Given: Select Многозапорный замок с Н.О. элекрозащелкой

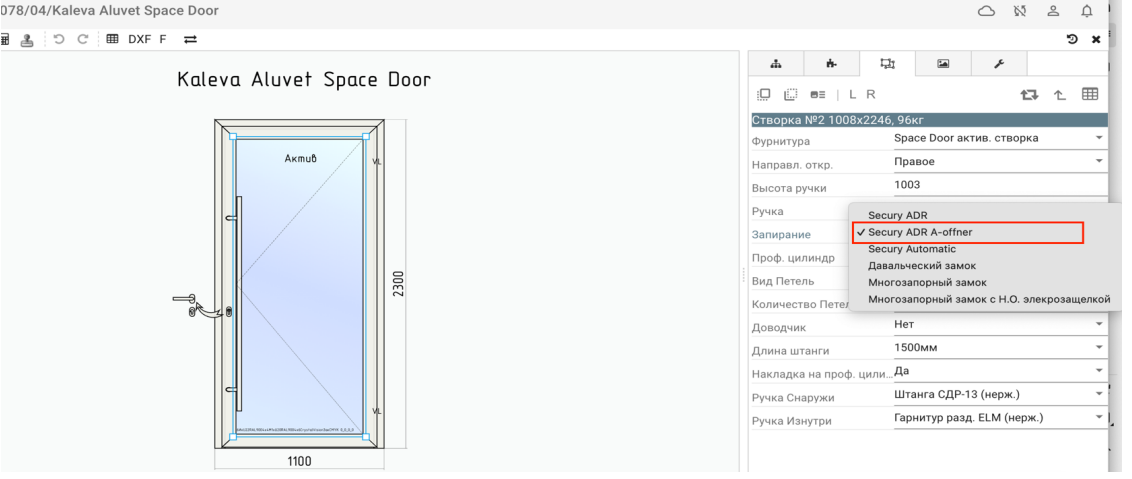Looking at the screenshot, I should (989, 299).
